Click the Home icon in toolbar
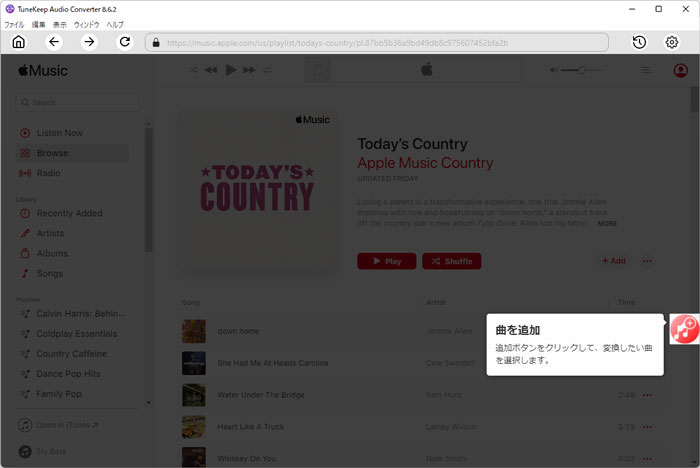 (18, 42)
